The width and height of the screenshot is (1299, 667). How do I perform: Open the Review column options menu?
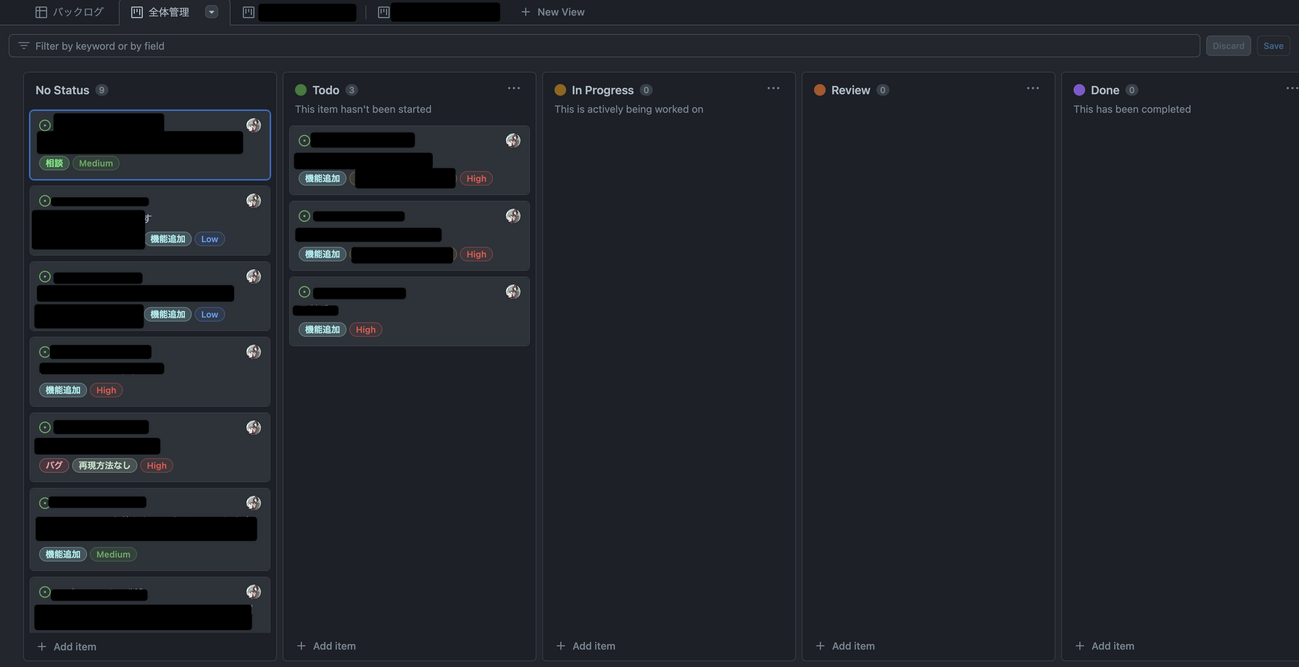pyautogui.click(x=1033, y=89)
